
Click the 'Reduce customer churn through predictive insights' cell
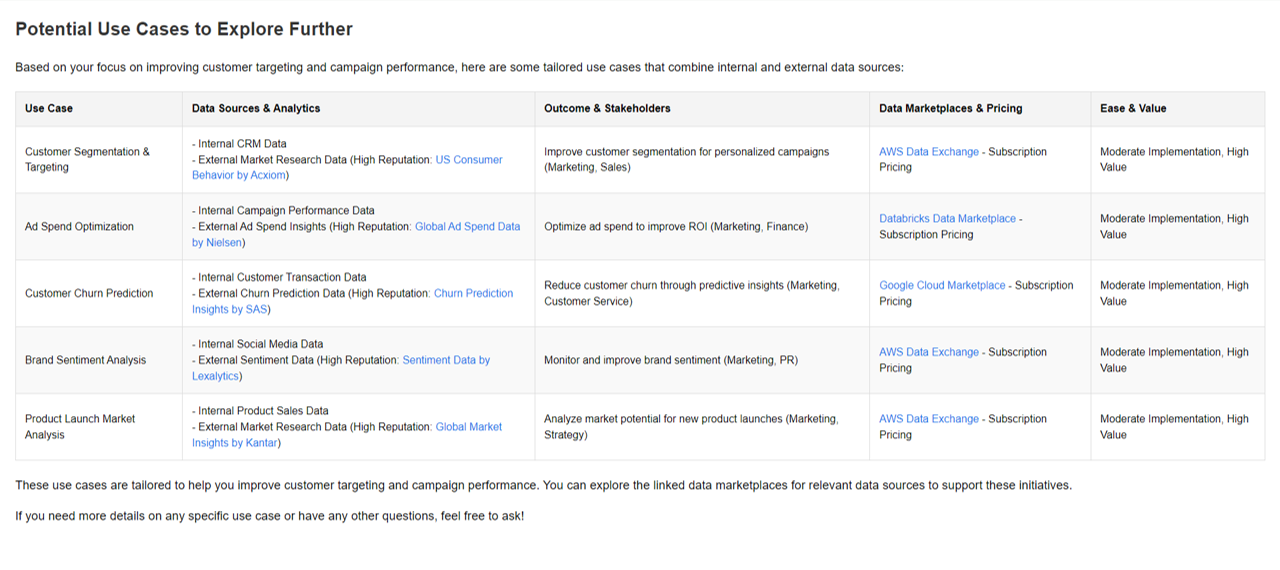(702, 293)
